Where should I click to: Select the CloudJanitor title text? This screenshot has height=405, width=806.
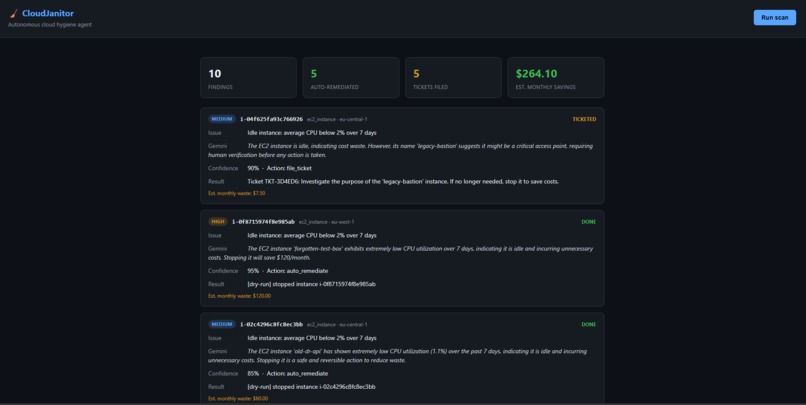pos(48,13)
